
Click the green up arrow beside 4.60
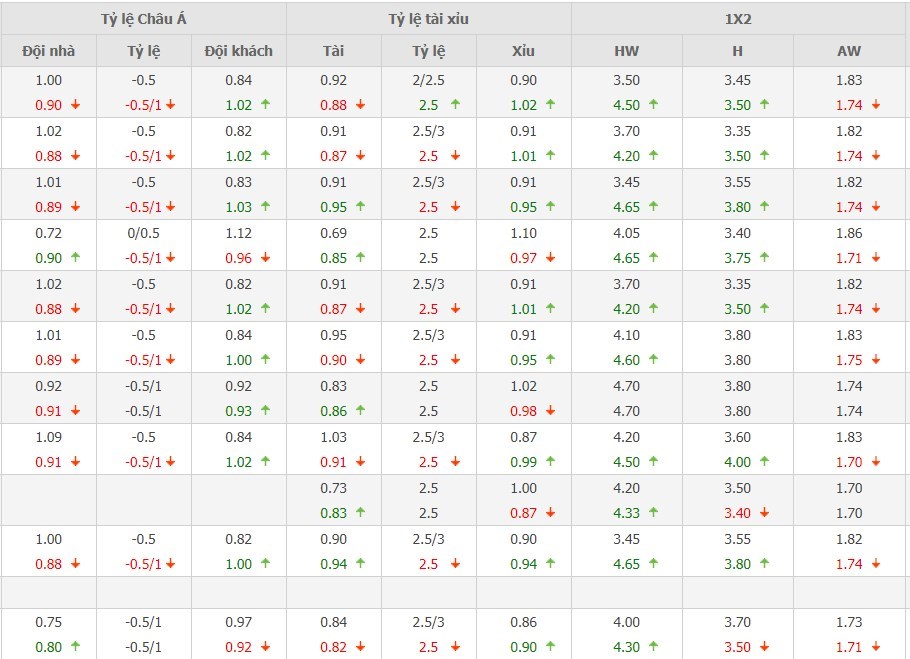[x=653, y=360]
